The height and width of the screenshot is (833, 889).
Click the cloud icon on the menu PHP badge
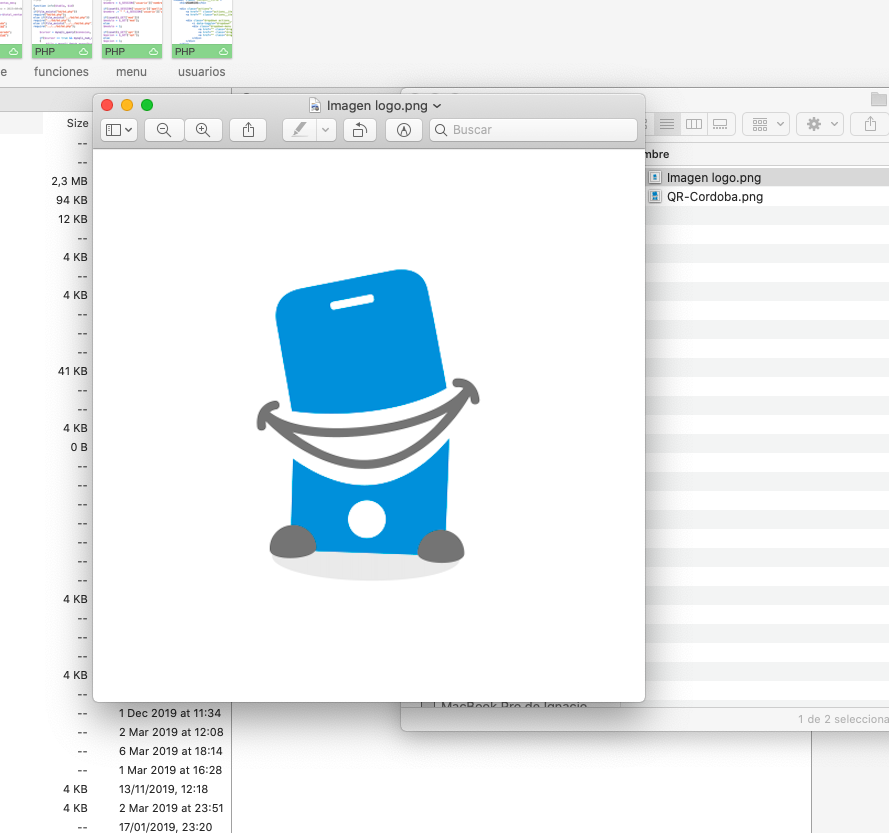point(153,52)
